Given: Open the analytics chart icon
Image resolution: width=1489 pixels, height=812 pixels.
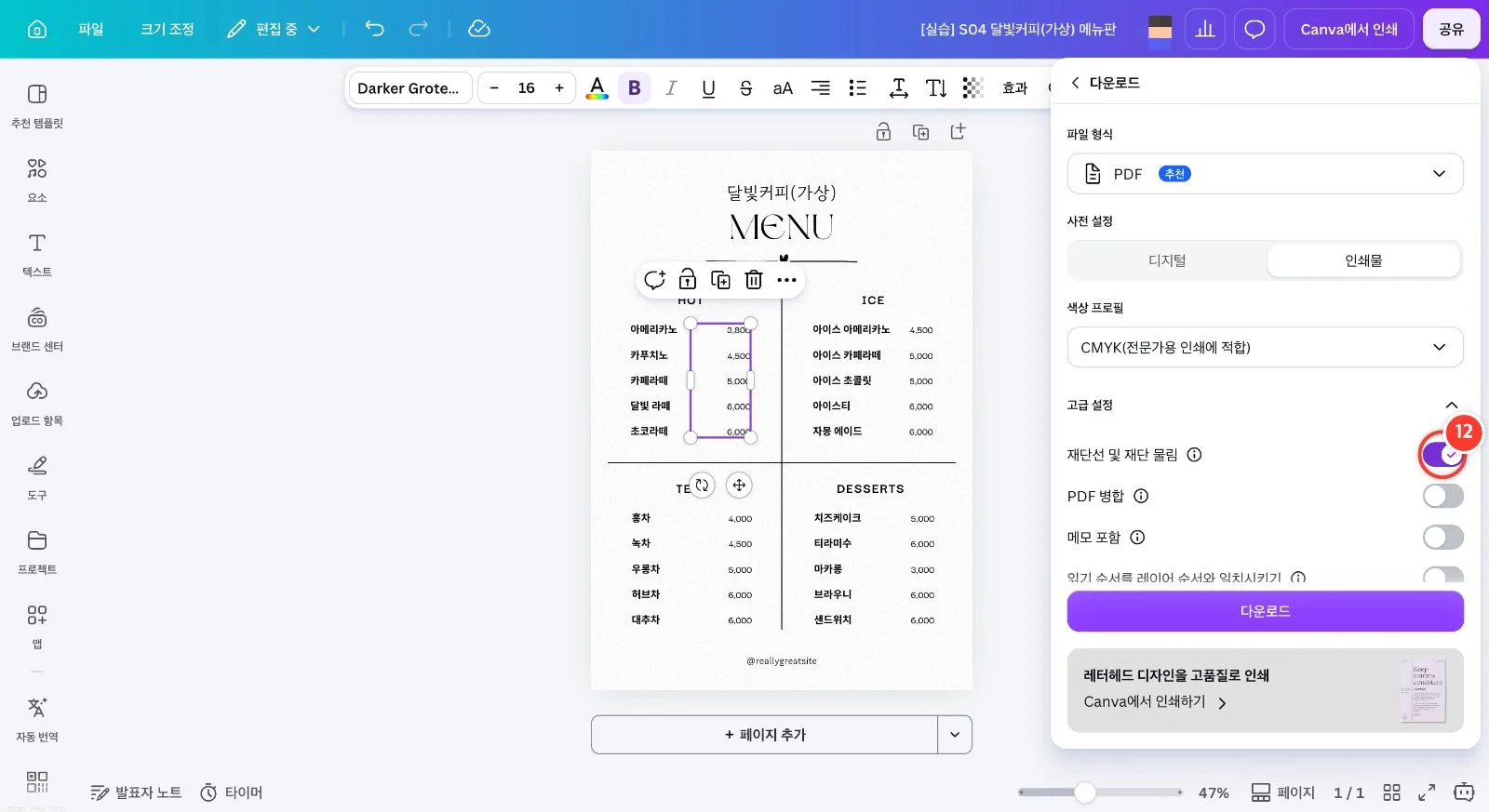Looking at the screenshot, I should pyautogui.click(x=1205, y=29).
